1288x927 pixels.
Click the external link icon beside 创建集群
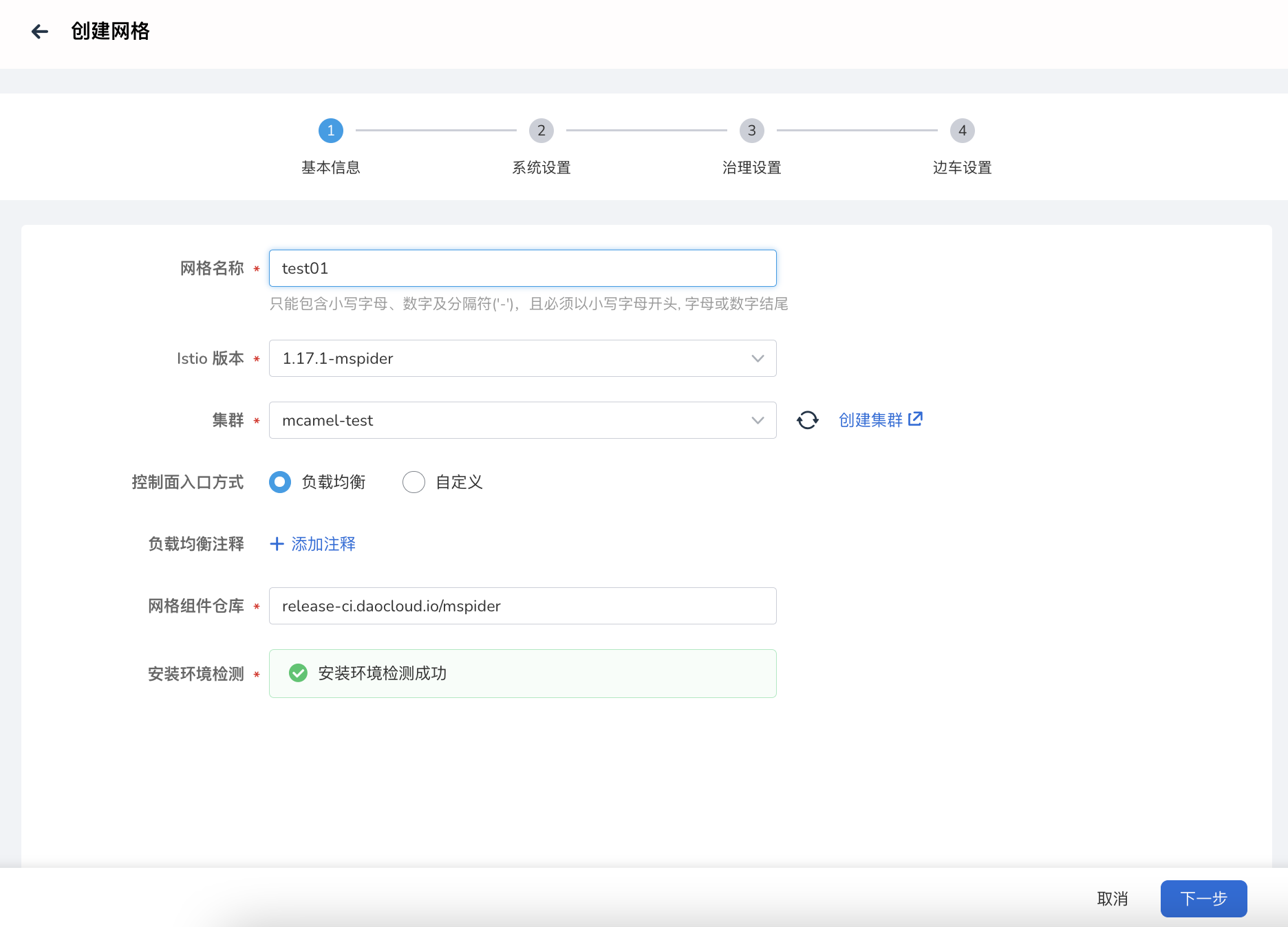[916, 419]
